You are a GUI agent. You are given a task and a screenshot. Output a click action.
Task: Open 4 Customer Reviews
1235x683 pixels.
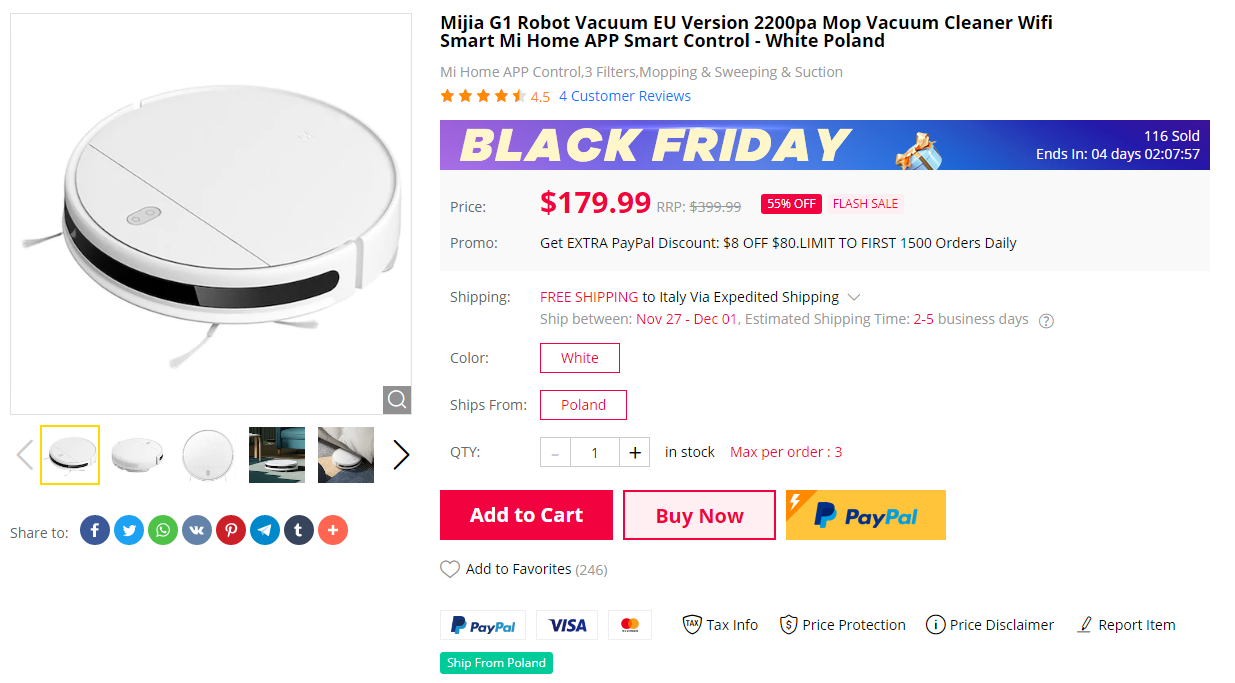point(625,95)
